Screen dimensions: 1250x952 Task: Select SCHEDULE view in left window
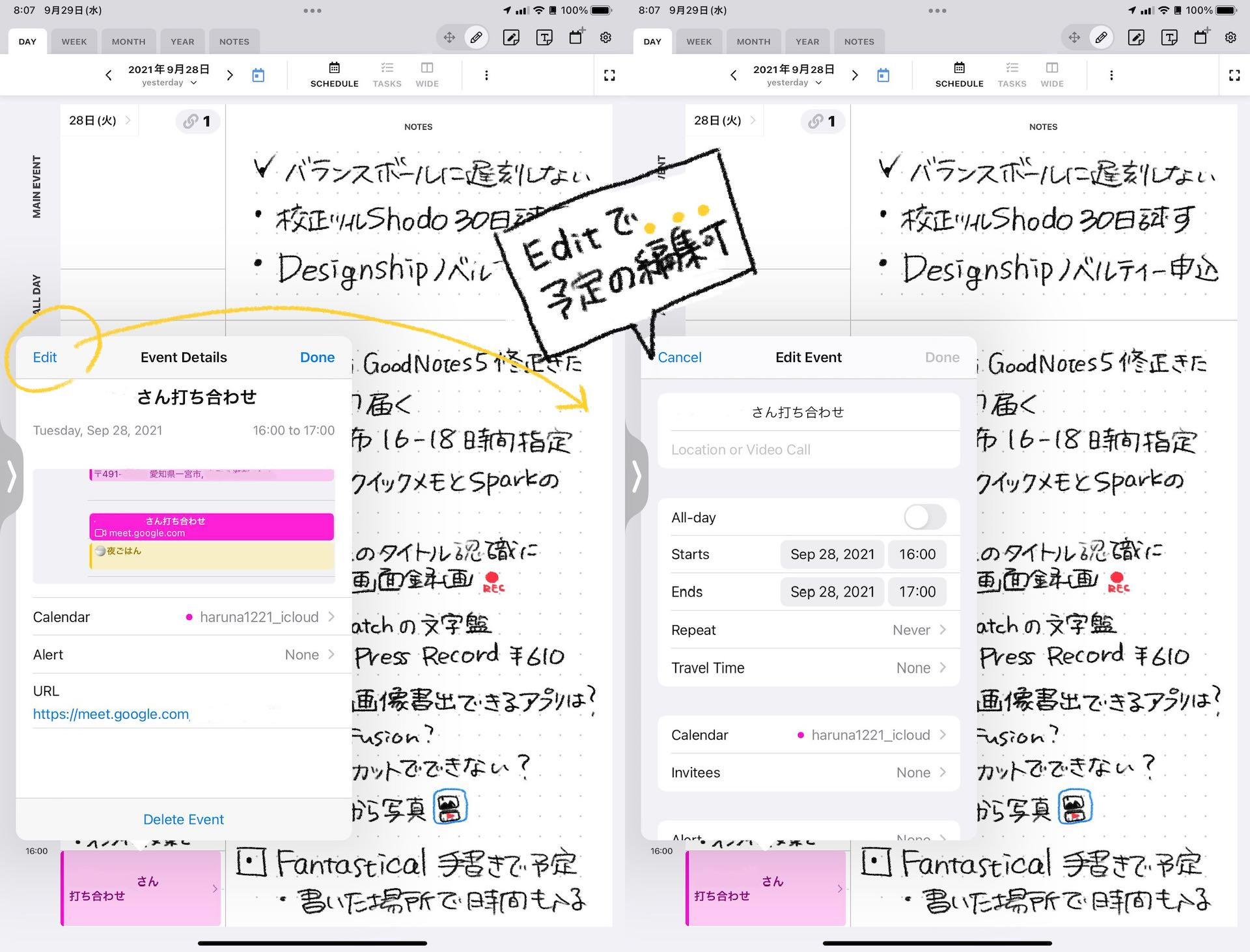pyautogui.click(x=334, y=76)
